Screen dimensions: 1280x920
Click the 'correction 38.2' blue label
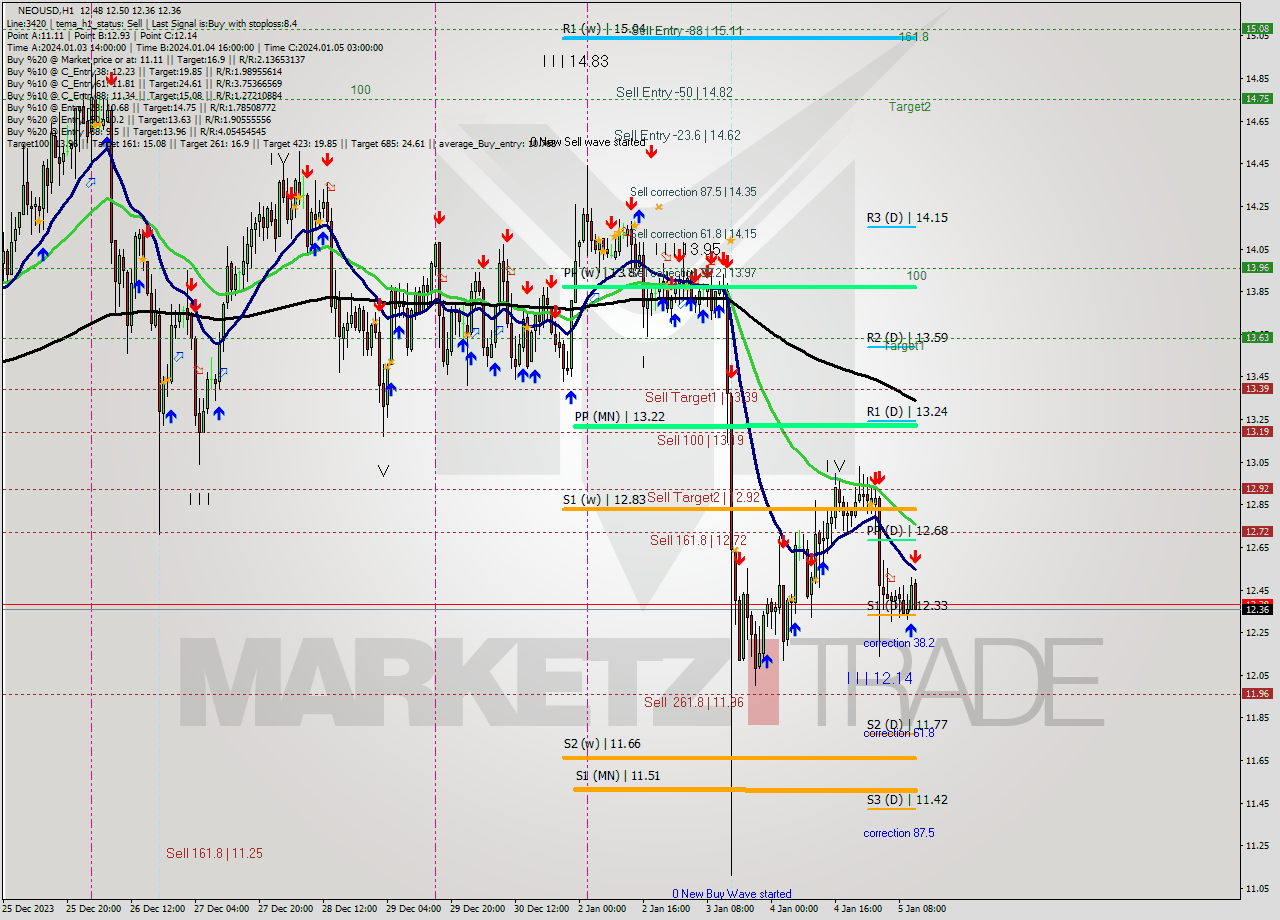click(x=899, y=643)
